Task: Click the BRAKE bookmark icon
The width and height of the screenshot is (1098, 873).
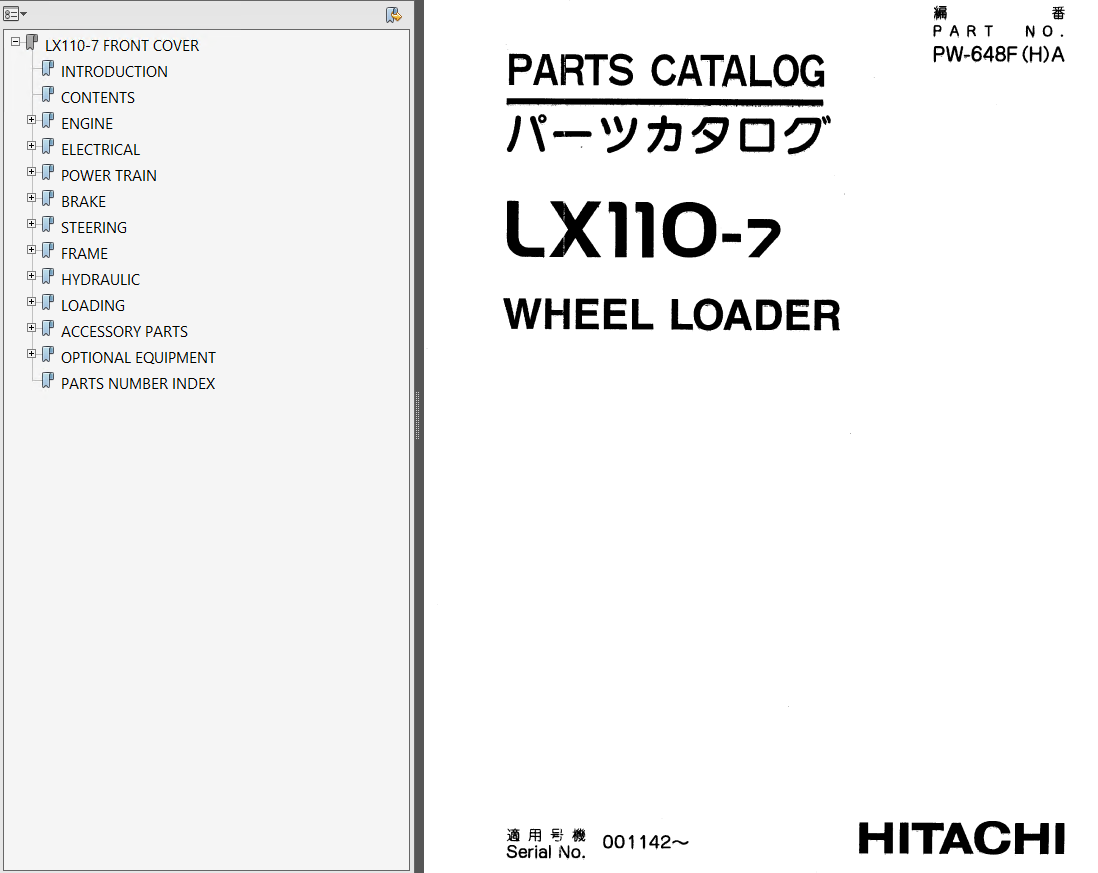Action: click(x=48, y=198)
